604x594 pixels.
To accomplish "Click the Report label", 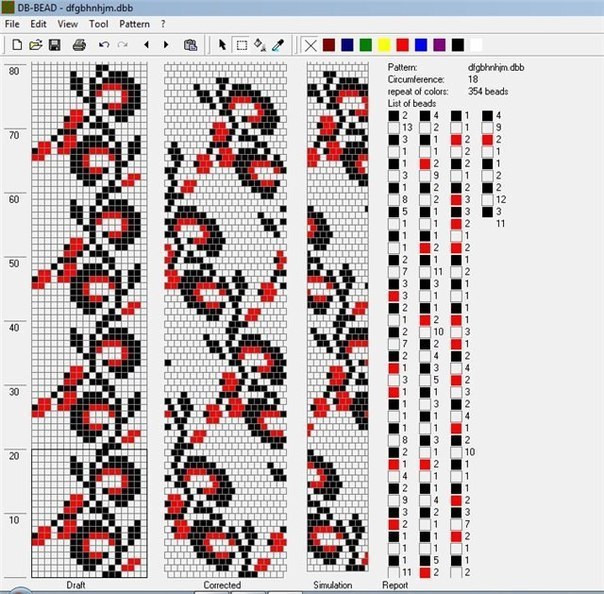I will click(x=395, y=585).
